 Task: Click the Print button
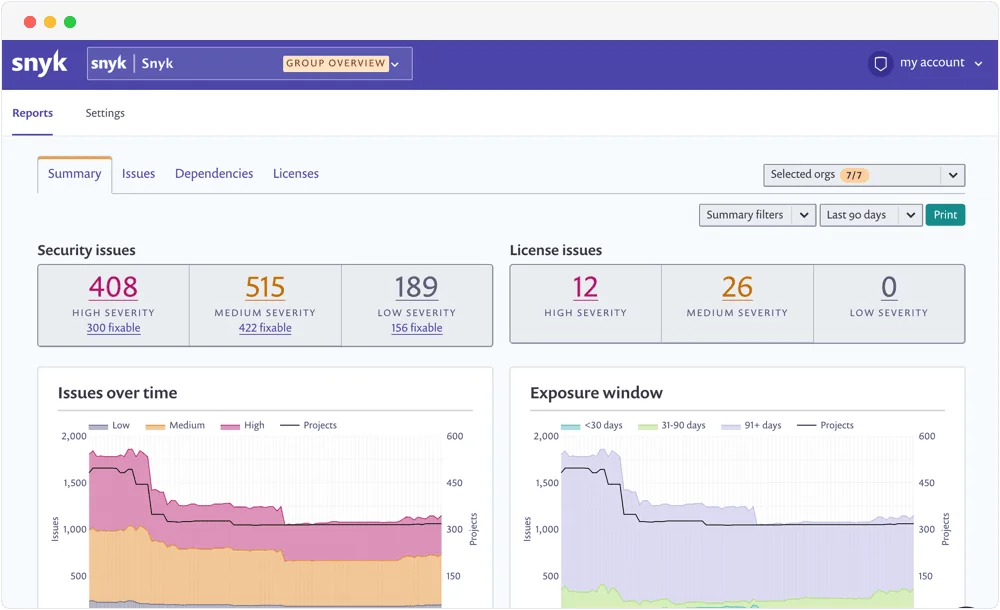click(945, 214)
